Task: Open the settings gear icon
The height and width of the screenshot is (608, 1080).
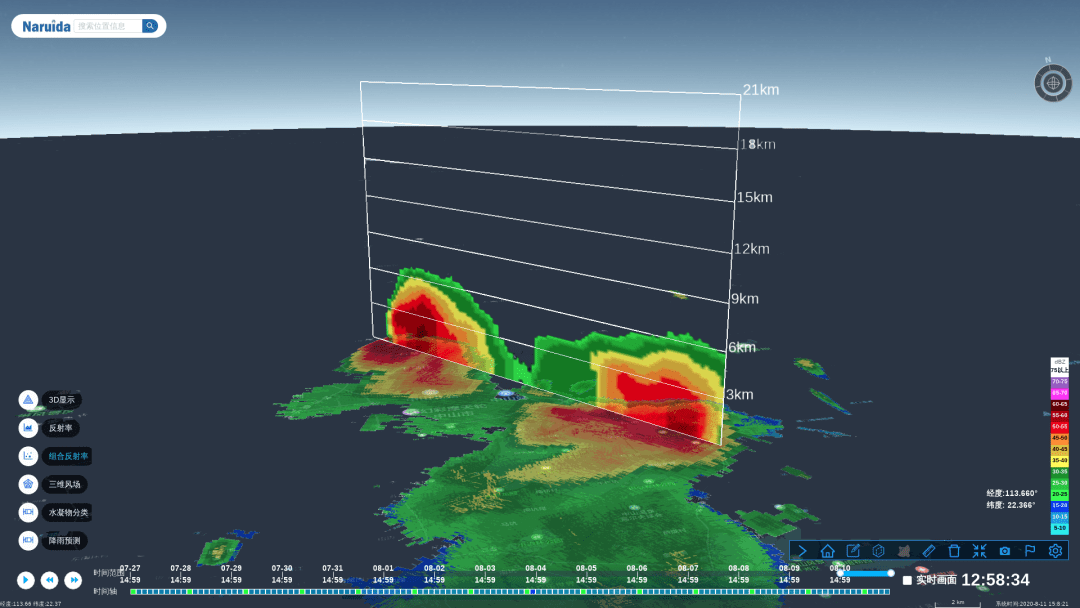Action: 1055,550
